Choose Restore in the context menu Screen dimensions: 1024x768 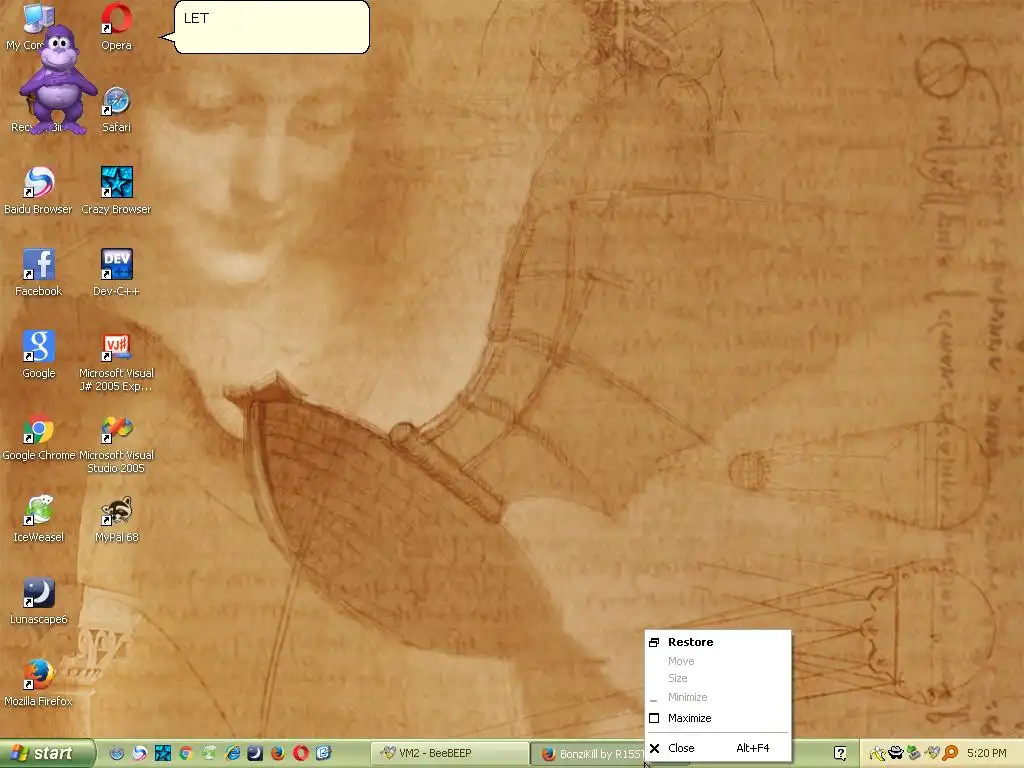pyautogui.click(x=718, y=642)
